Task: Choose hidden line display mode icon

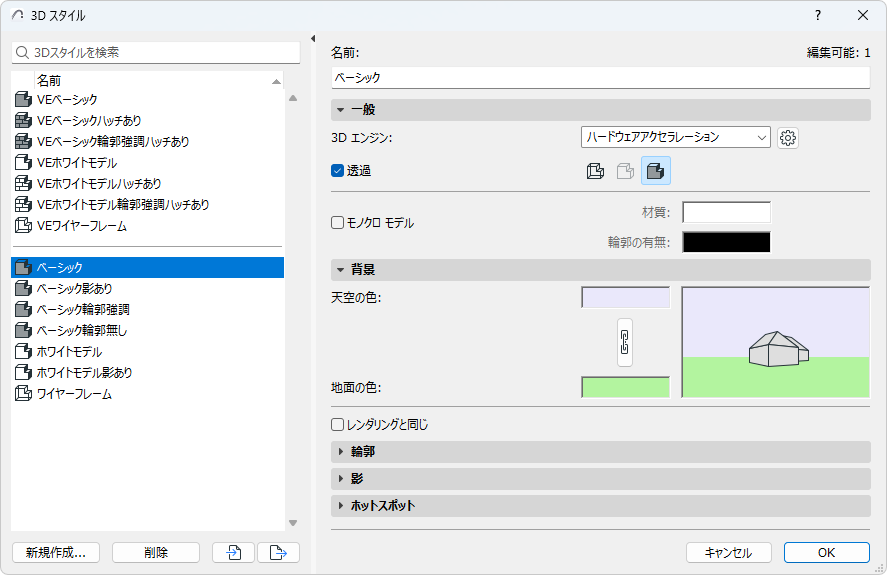Action: coord(625,171)
